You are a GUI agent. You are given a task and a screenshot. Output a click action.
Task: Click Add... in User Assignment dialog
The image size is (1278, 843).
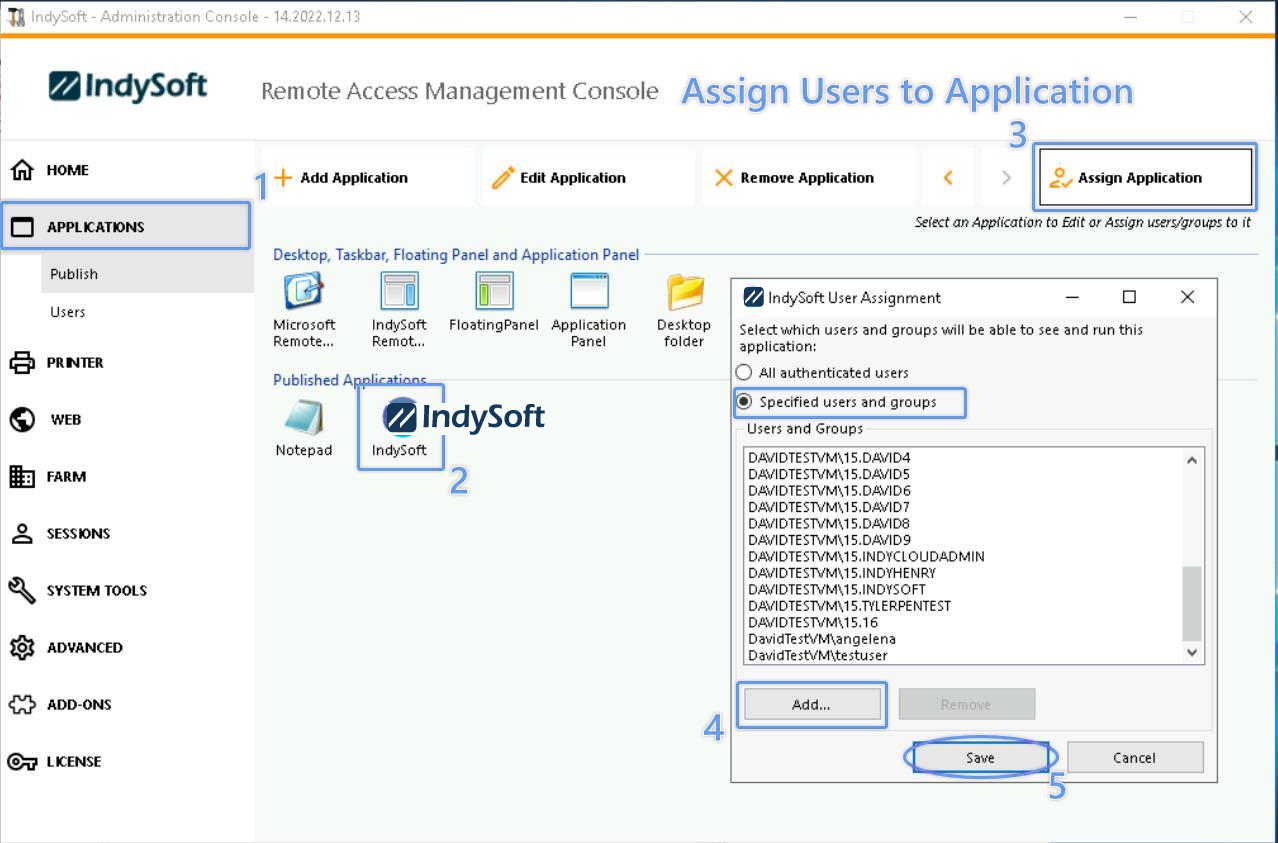tap(811, 704)
